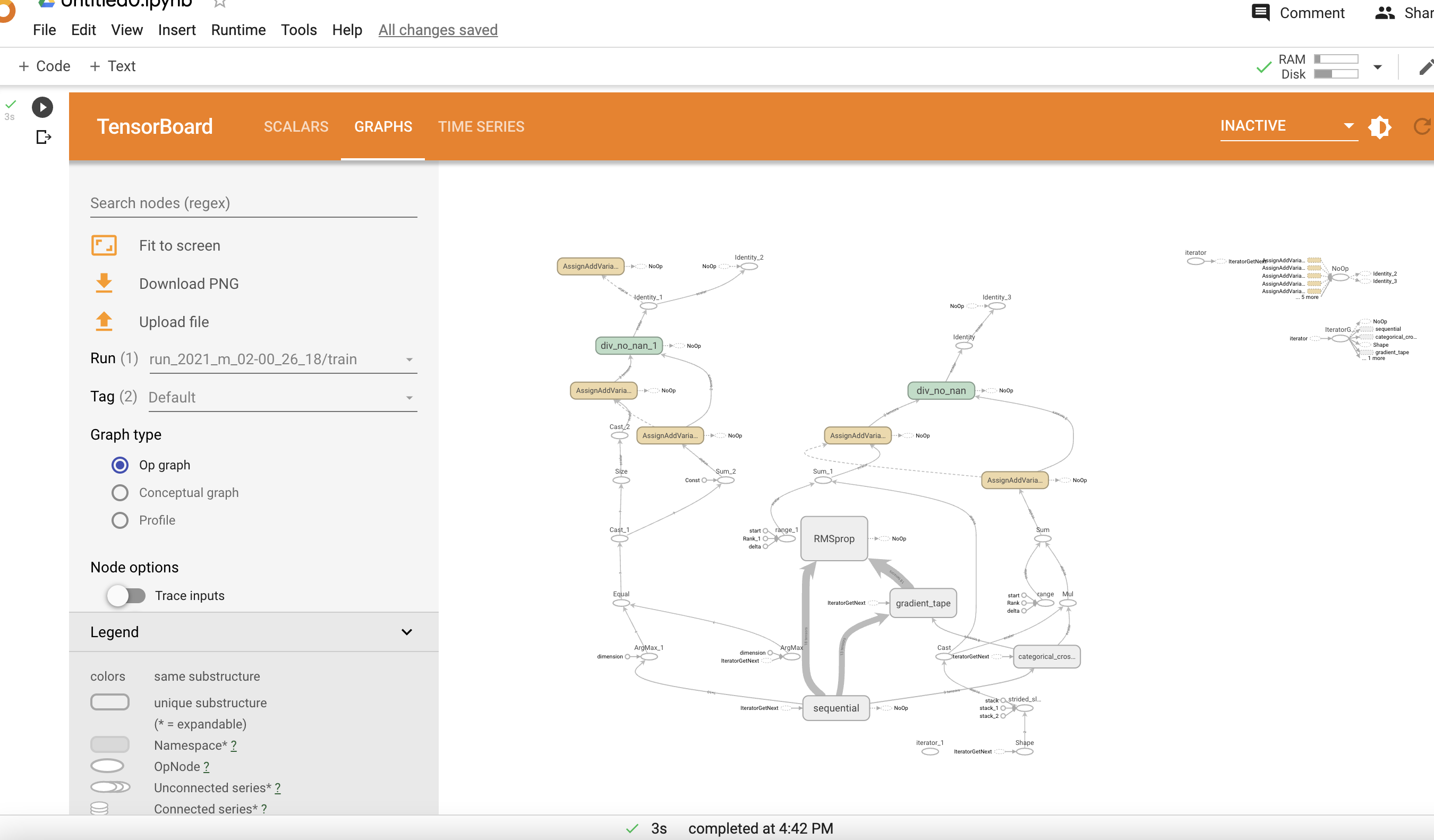The height and width of the screenshot is (840, 1434).
Task: Open the Tag Default dropdown
Action: point(283,398)
